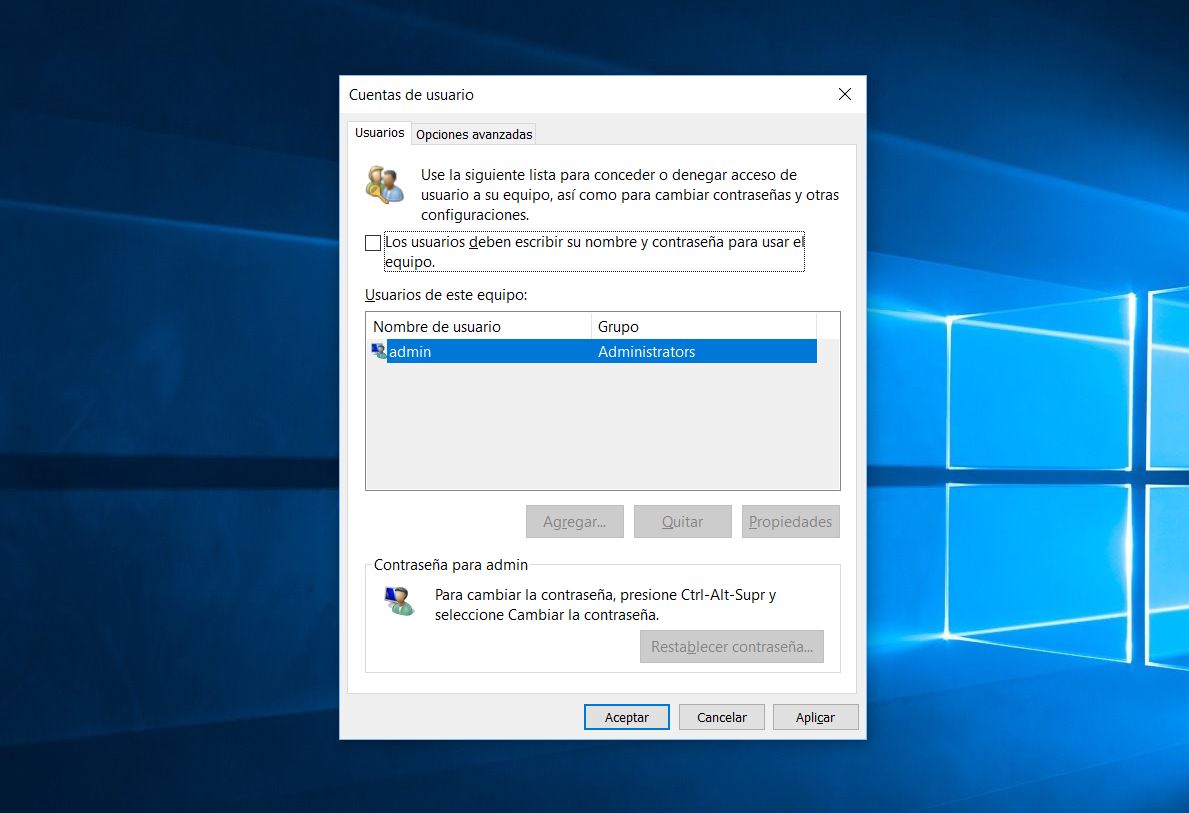Click the user icon in password section
The width and height of the screenshot is (1189, 813).
pos(399,601)
